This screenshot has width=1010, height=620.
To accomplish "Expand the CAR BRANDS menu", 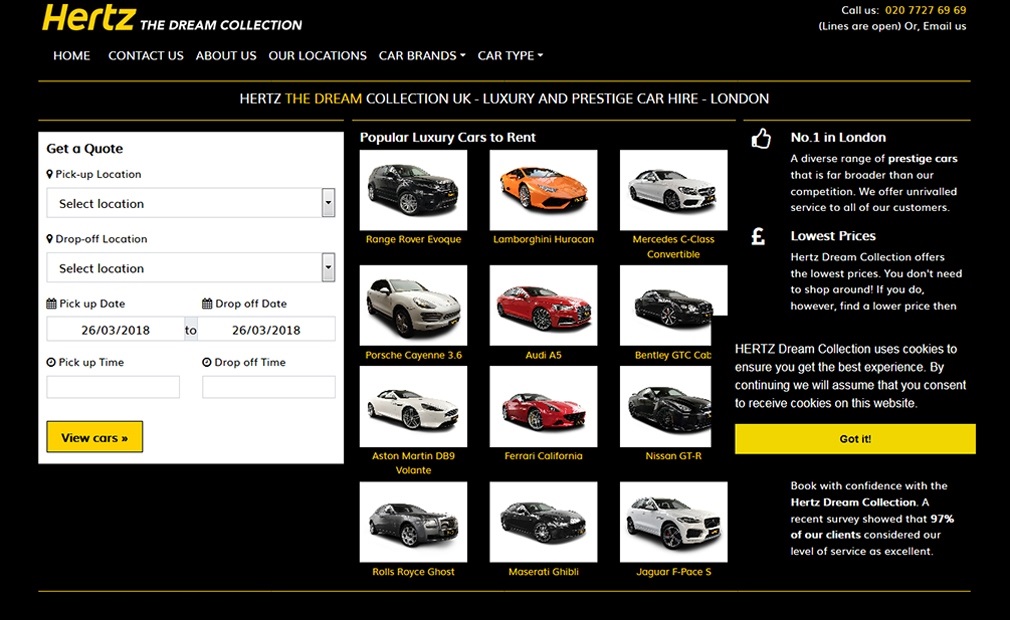I will point(422,55).
